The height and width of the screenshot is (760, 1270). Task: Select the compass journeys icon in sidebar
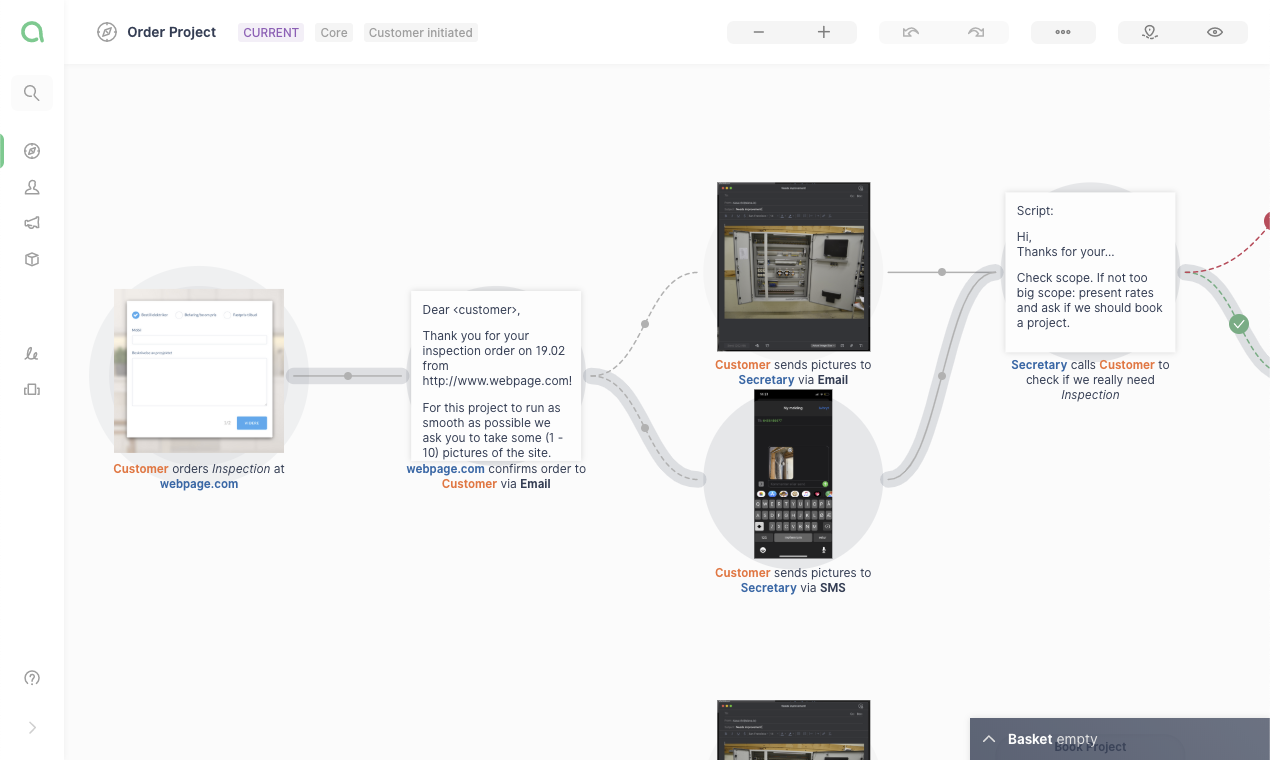[32, 151]
